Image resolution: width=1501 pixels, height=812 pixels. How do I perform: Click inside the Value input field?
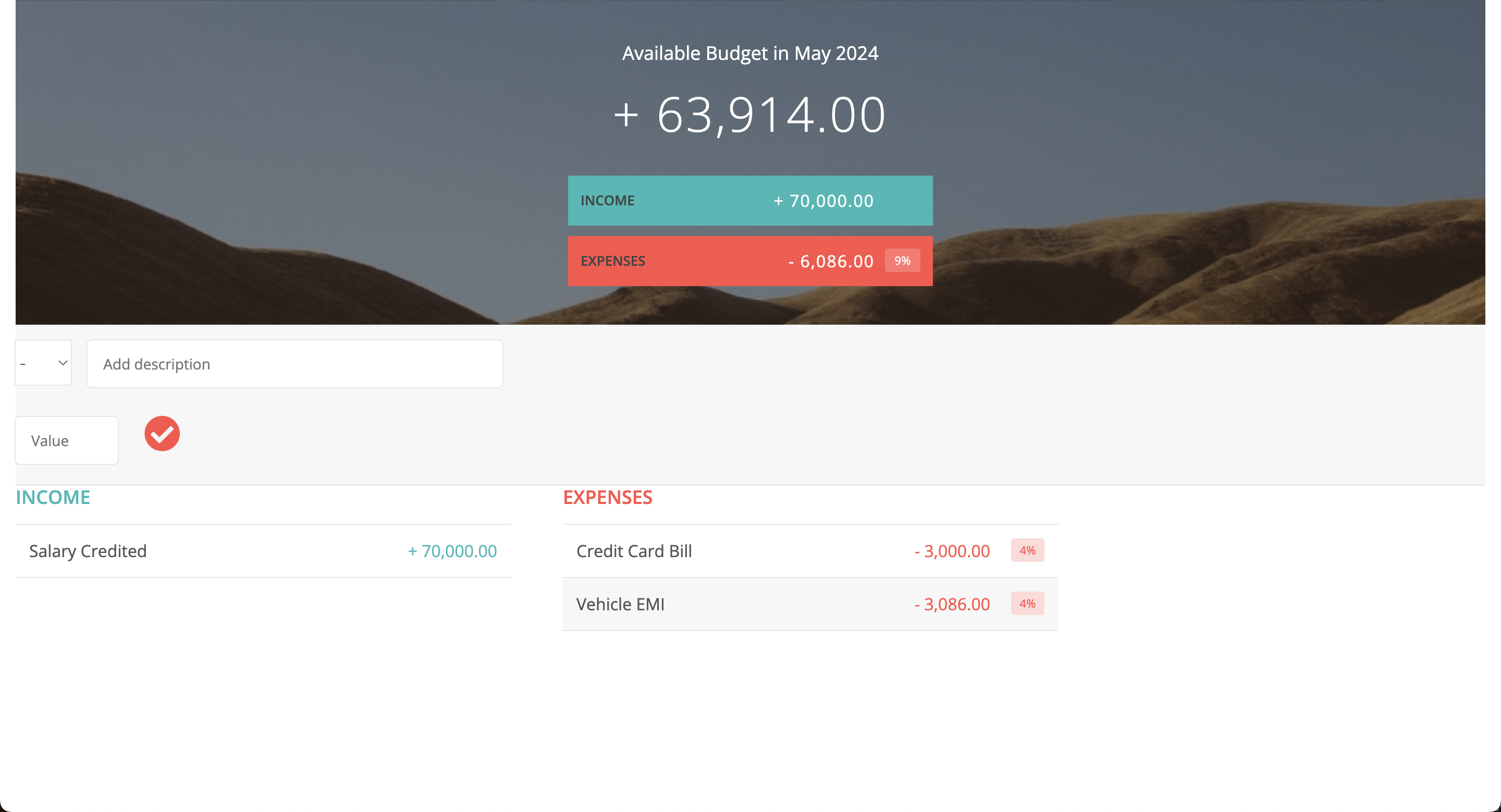[x=66, y=440]
